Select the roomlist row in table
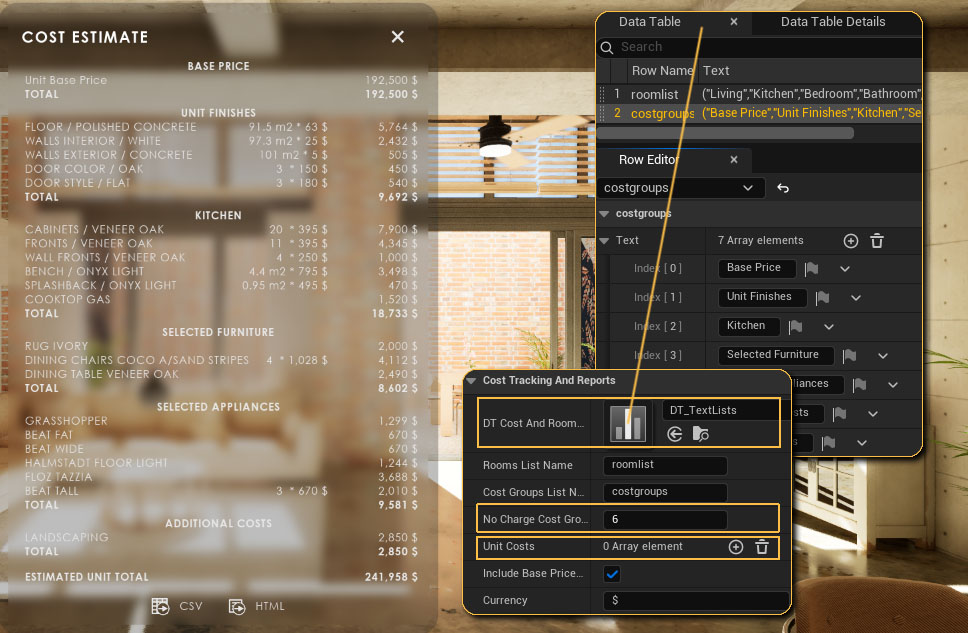The width and height of the screenshot is (968, 633). [x=654, y=94]
